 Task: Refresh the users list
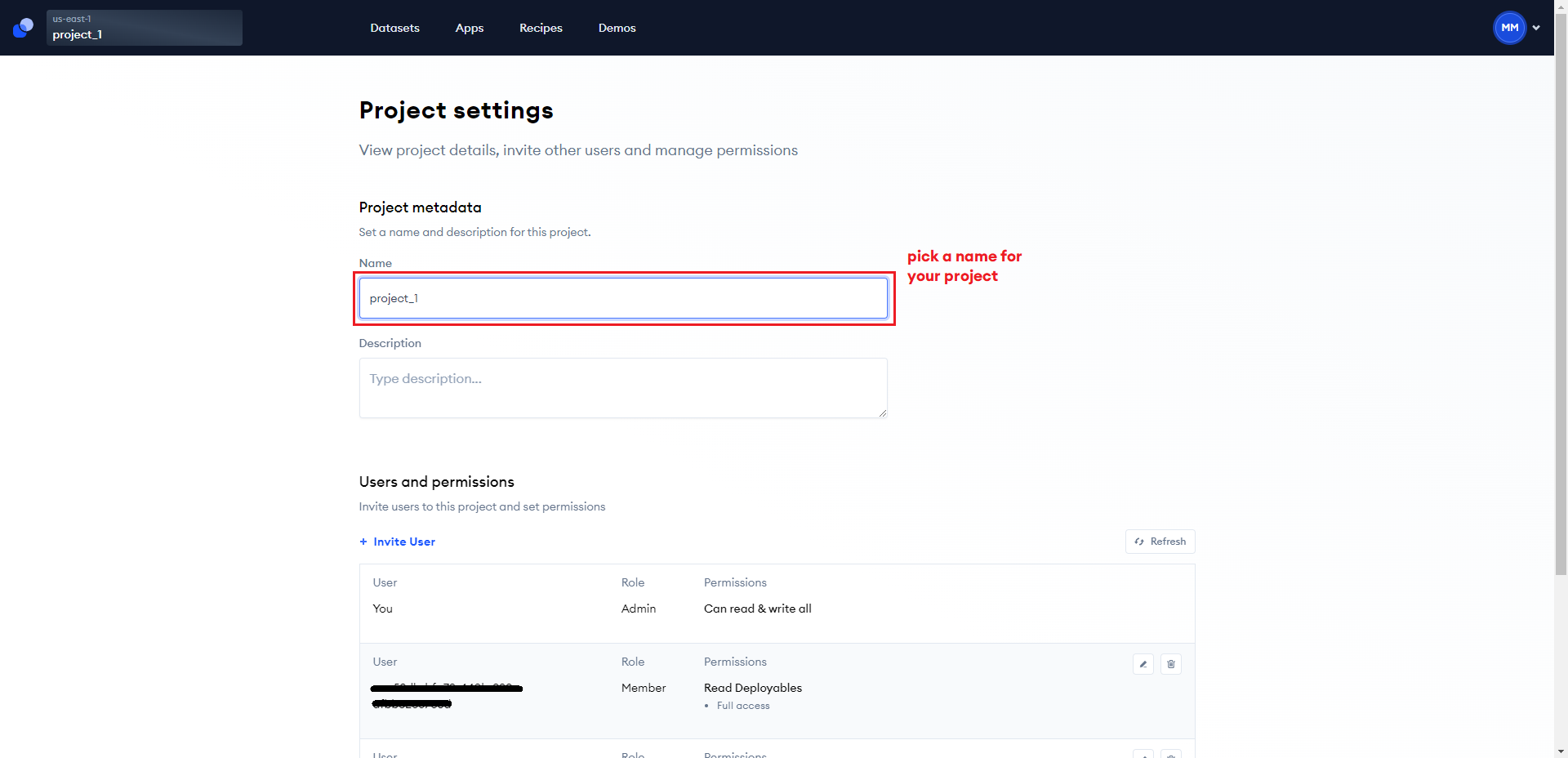click(1160, 542)
